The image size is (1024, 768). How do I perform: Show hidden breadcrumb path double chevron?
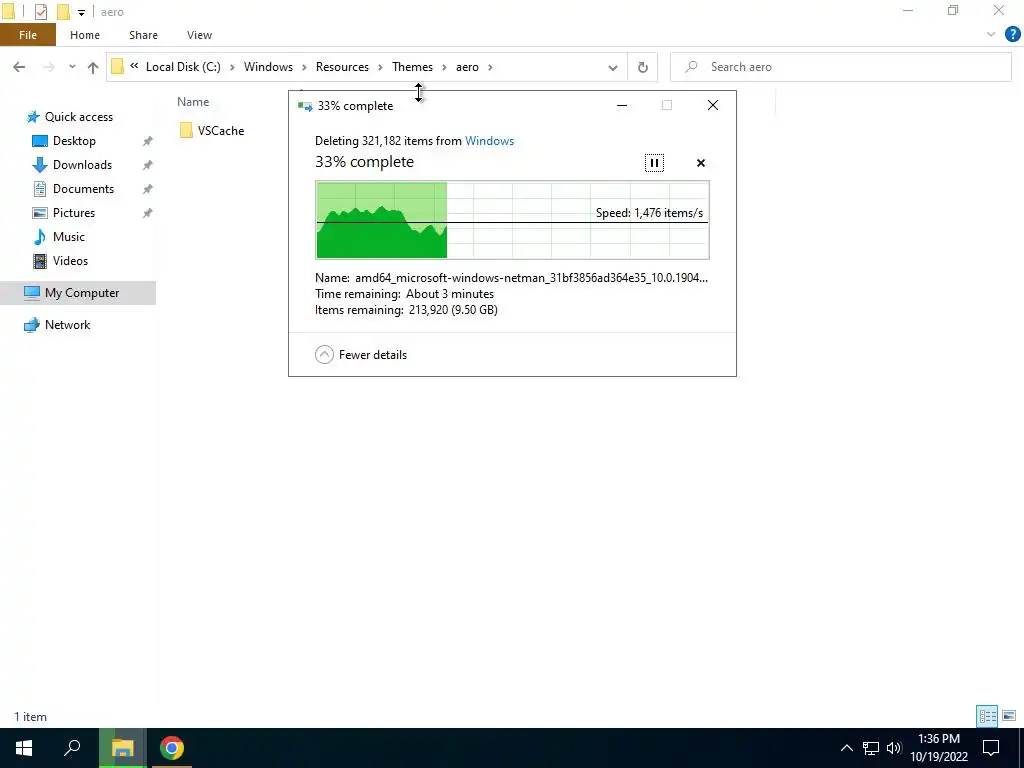pos(134,65)
